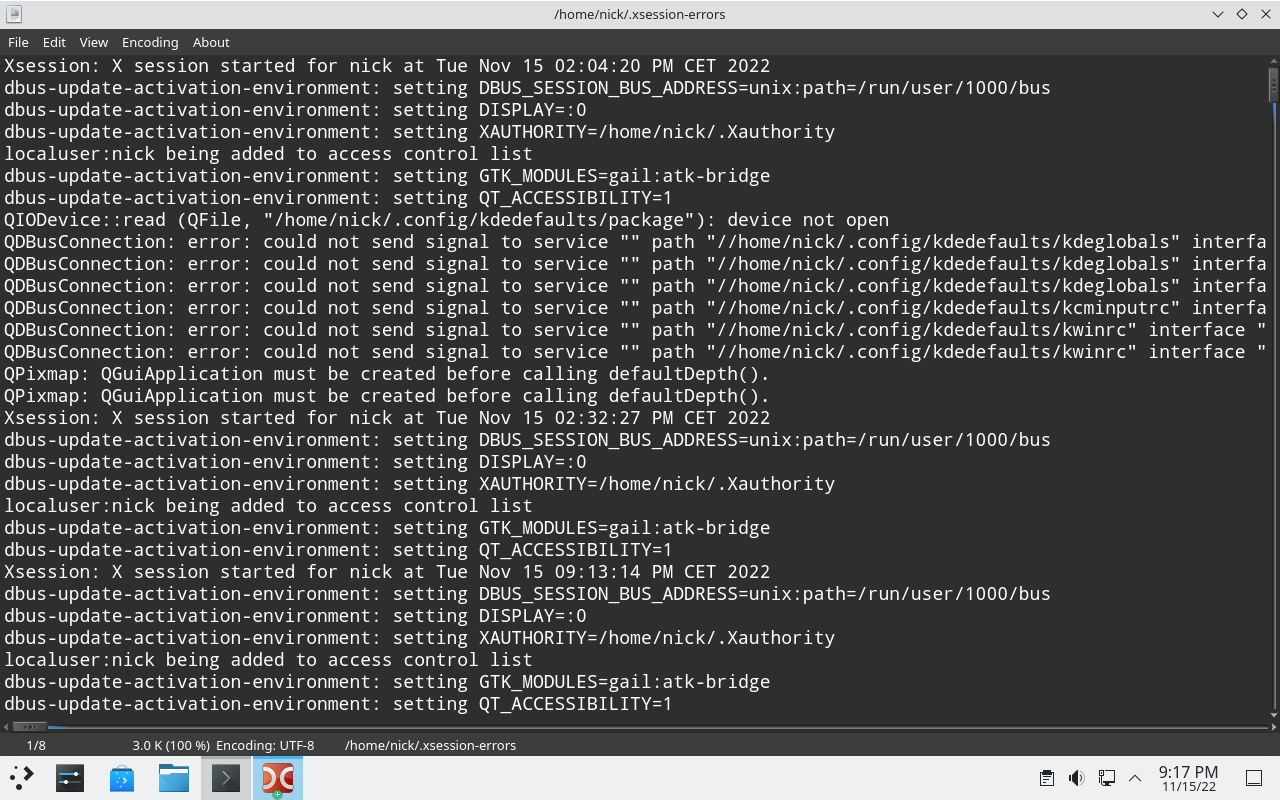Open the KDE application launcher

point(21,777)
